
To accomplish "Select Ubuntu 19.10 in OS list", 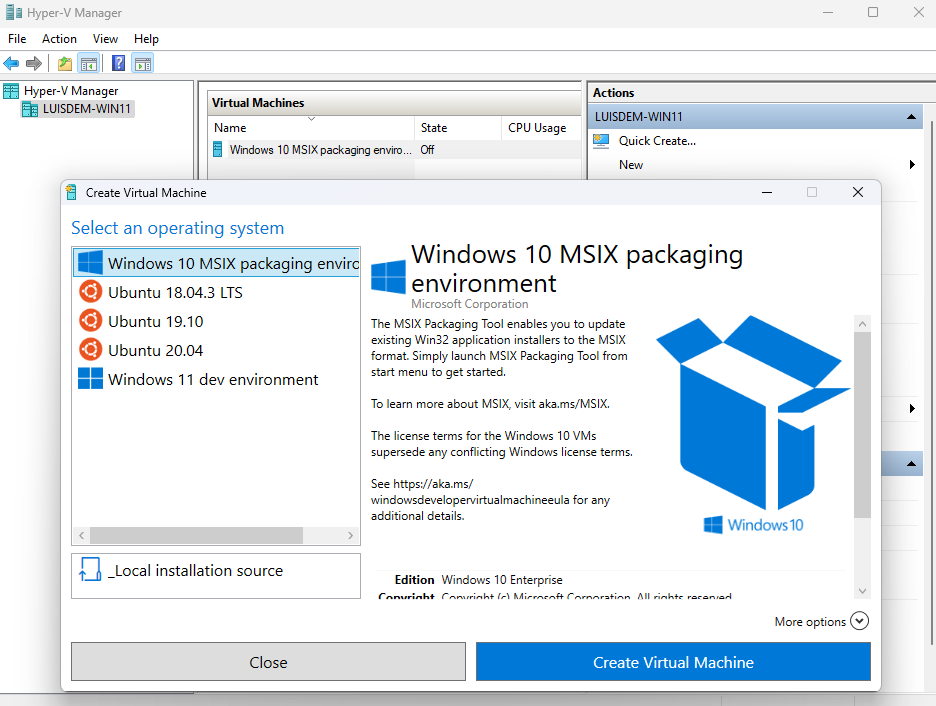I will [x=217, y=321].
